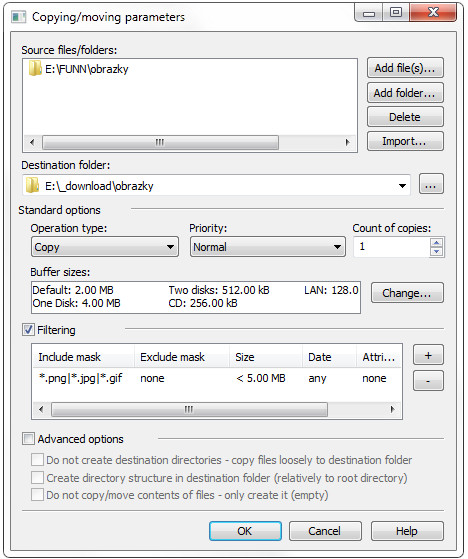Open the Priority Normal dropdown
The image size is (468, 559).
point(268,247)
